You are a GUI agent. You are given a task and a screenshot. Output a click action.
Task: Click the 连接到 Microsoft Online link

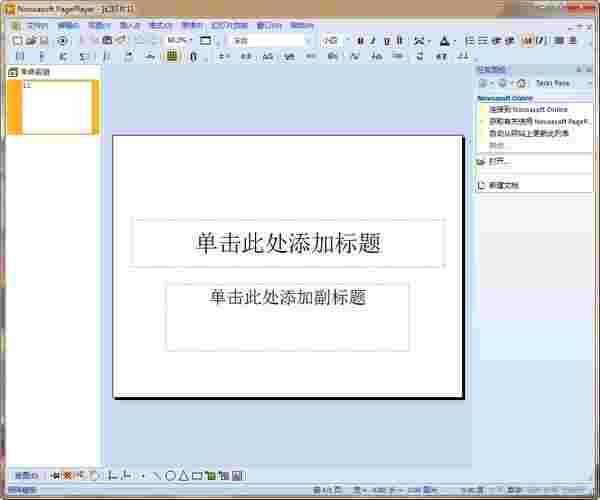(528, 110)
